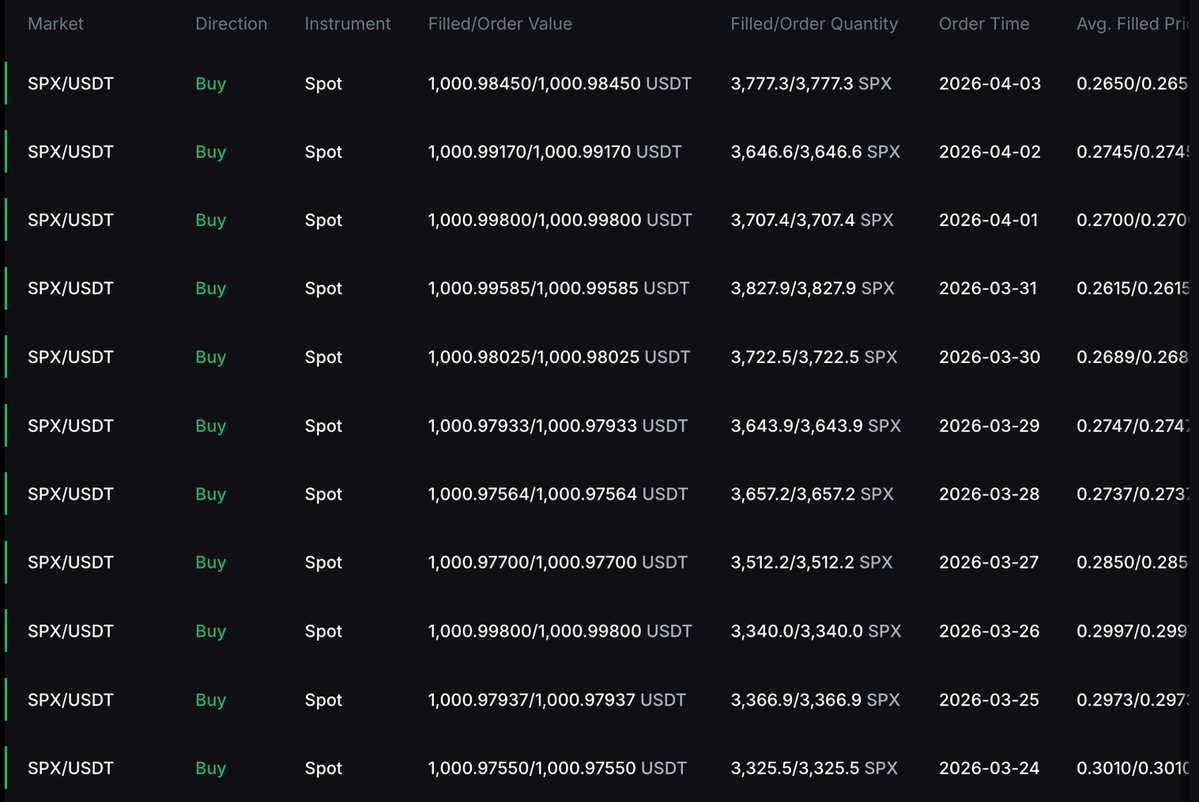The height and width of the screenshot is (802, 1199).
Task: Click Spot instrument in the 2026-03-29 row
Action: 323,426
